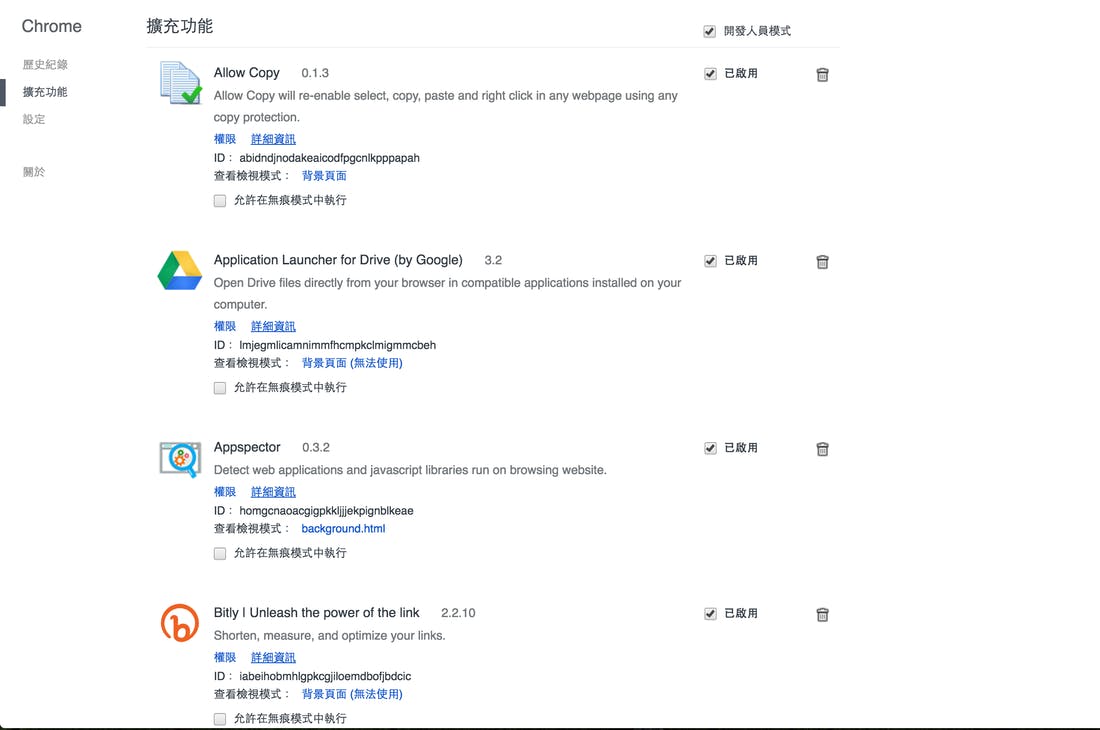Click the Appspector extension icon

180,459
